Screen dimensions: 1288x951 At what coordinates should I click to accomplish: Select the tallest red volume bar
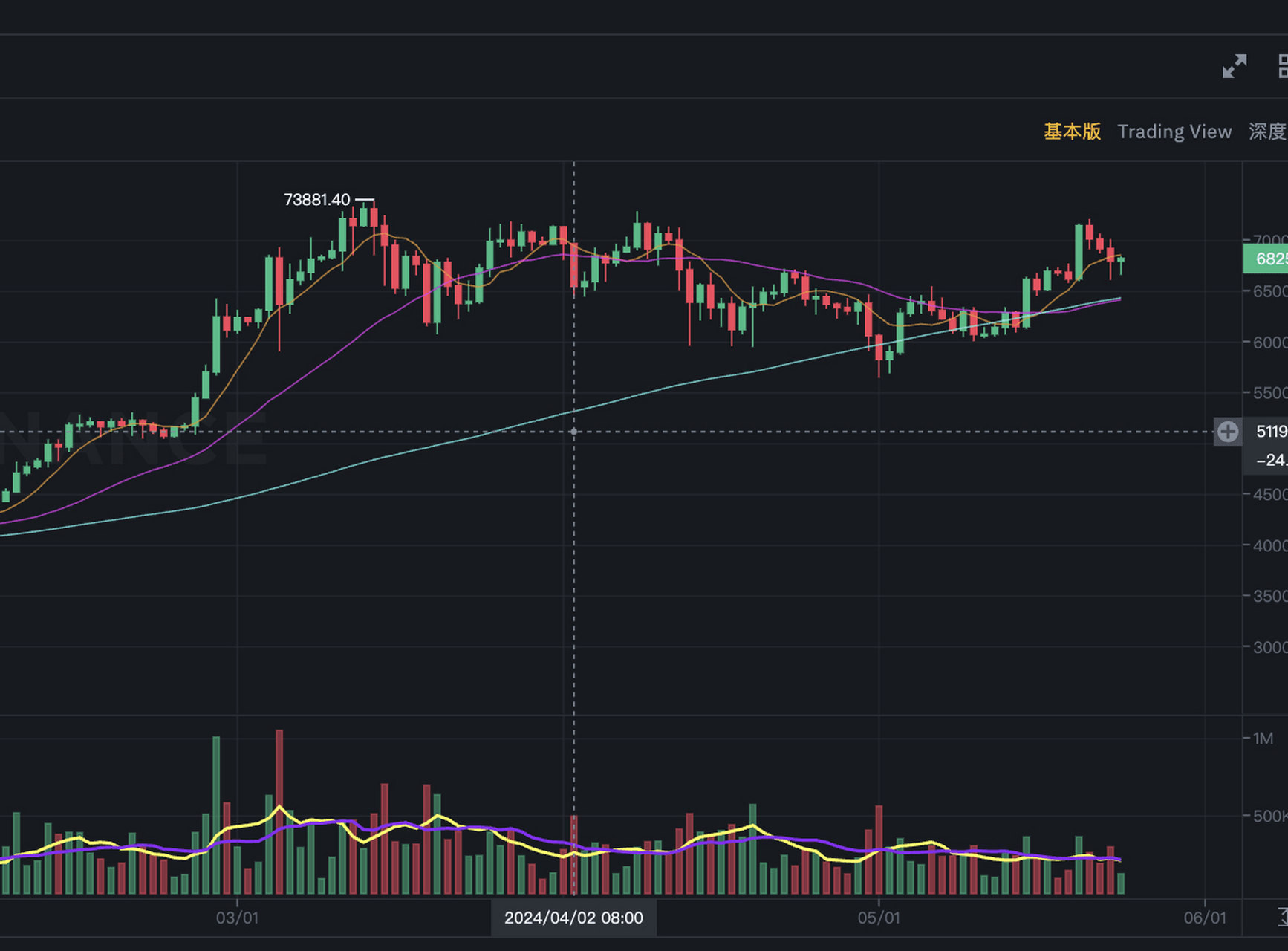pyautogui.click(x=279, y=811)
